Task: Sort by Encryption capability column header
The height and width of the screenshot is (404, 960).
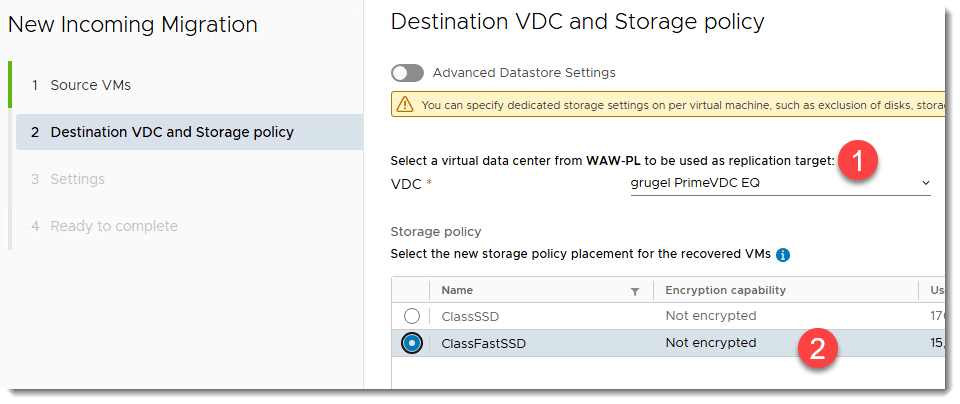Action: (725, 290)
